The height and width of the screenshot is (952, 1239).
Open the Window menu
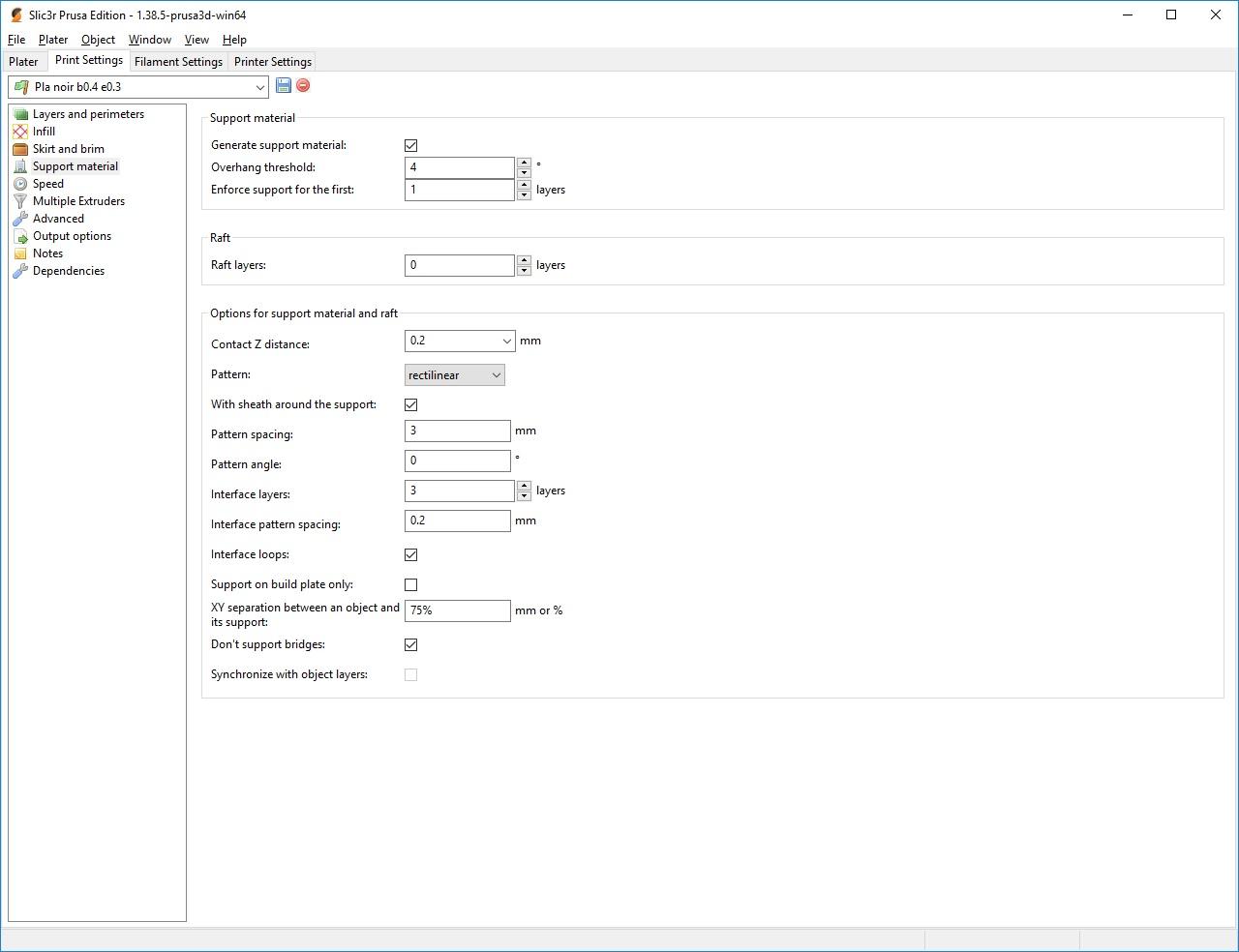click(150, 40)
